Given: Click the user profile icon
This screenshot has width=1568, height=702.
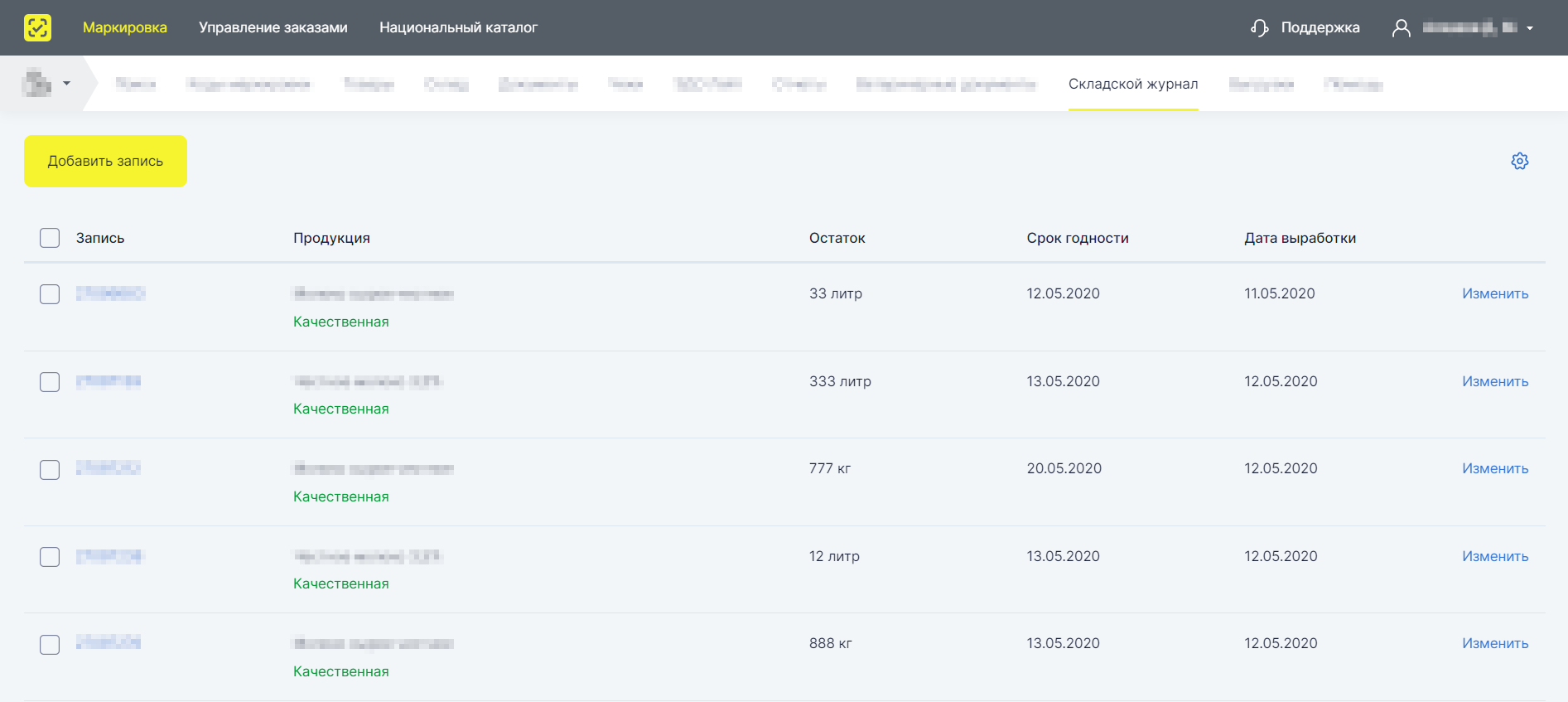Looking at the screenshot, I should (1401, 28).
